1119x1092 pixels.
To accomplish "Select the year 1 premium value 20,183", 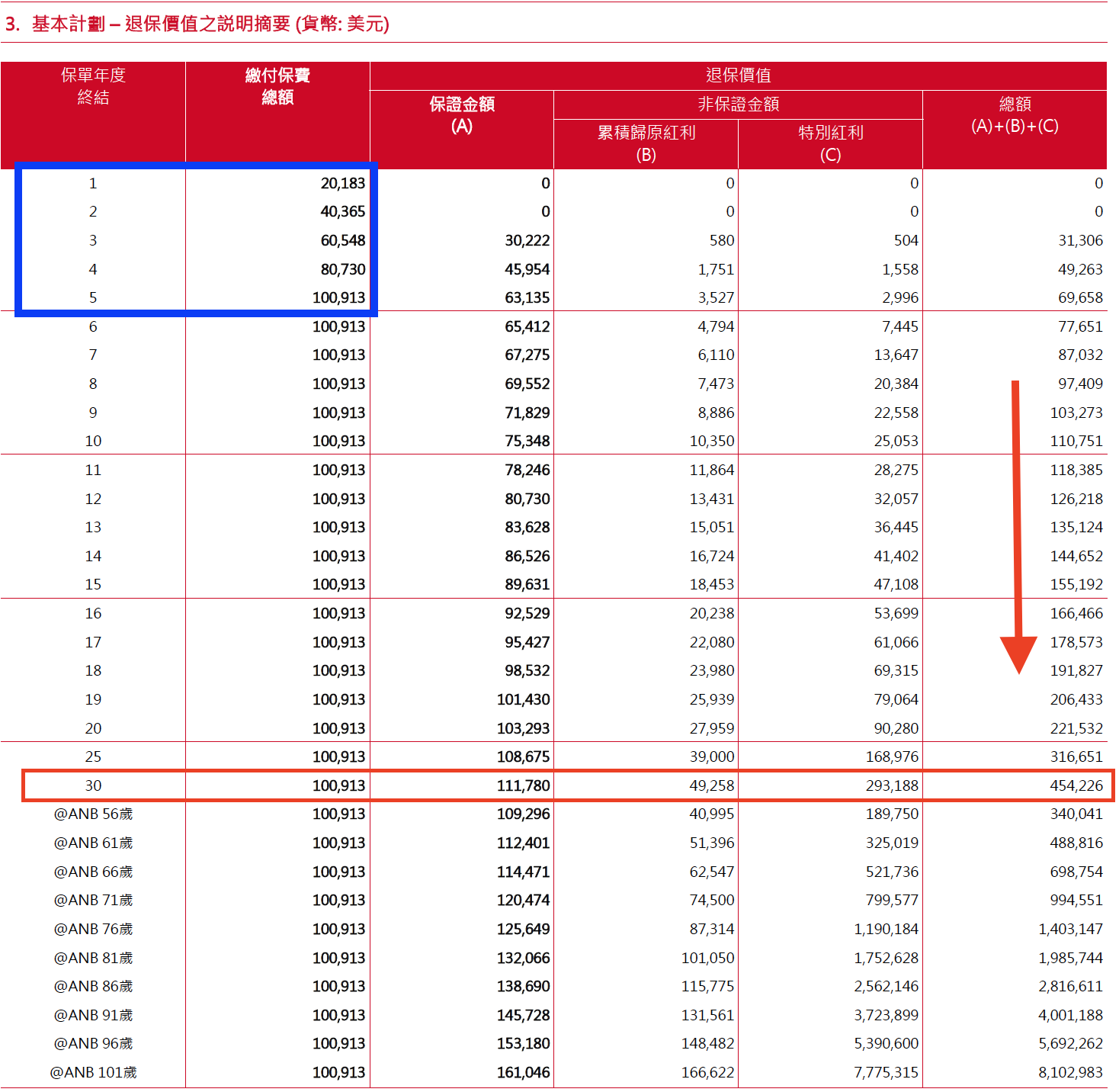I will tap(342, 184).
